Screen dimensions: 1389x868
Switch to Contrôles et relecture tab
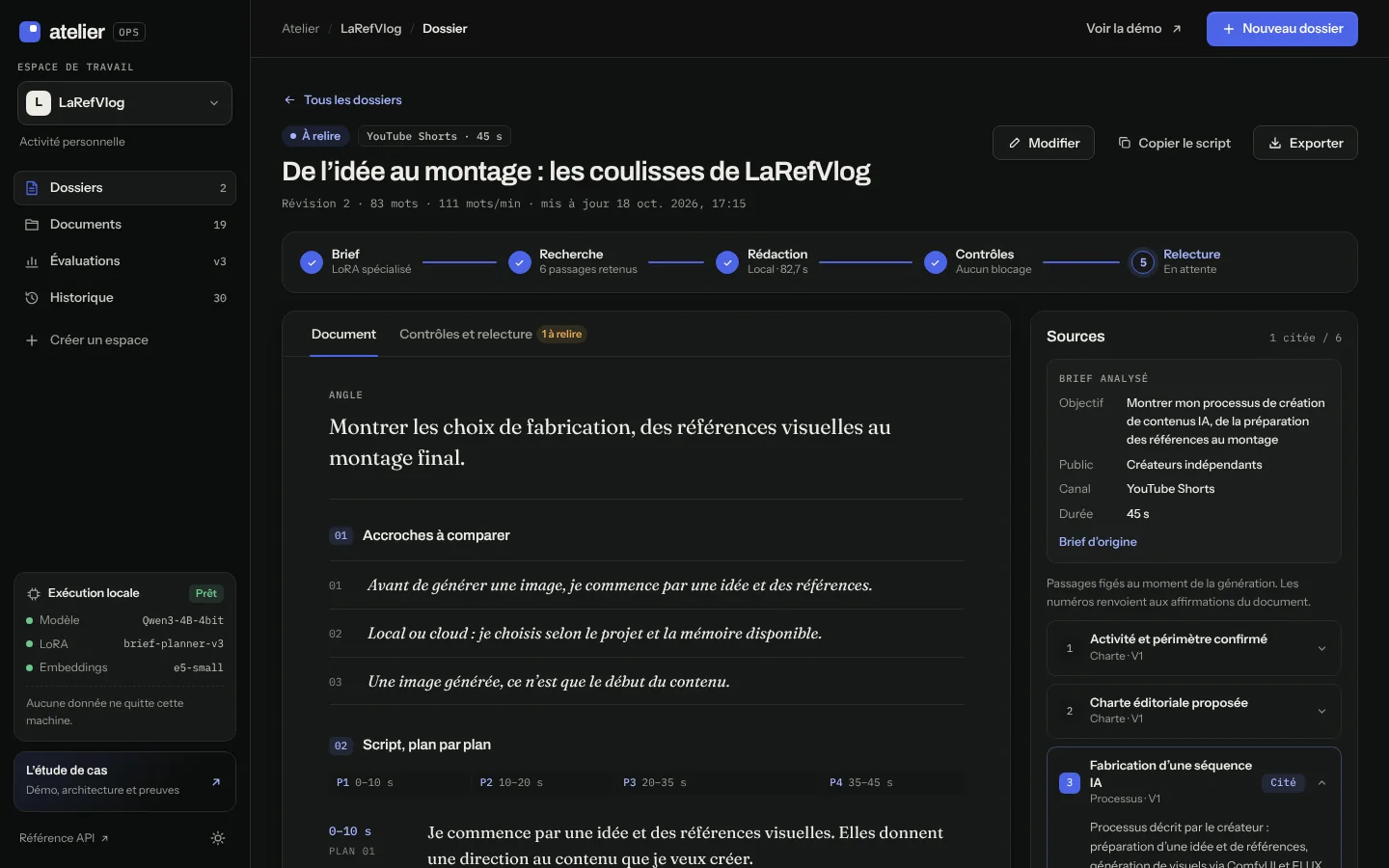coord(493,335)
